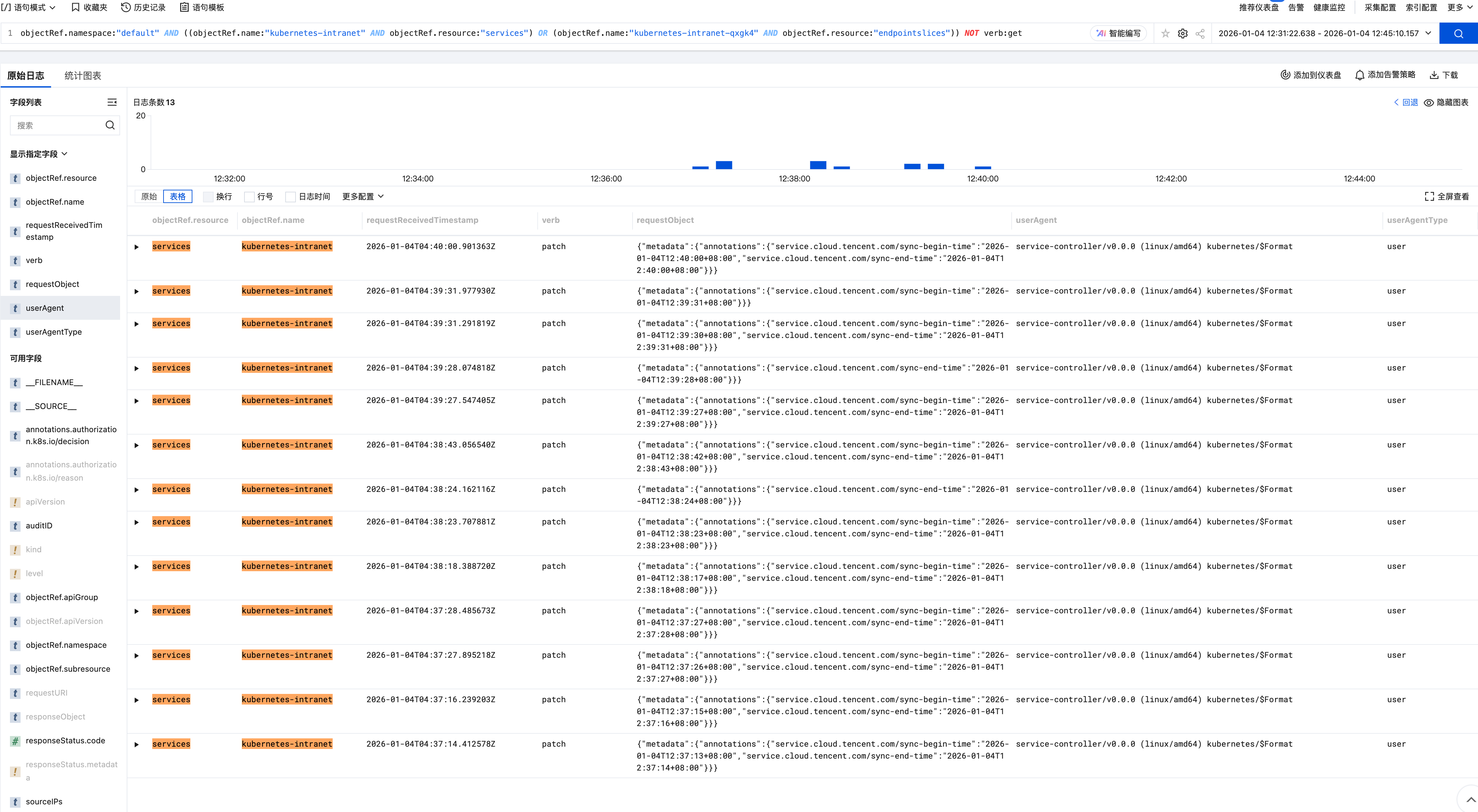The image size is (1478, 812).
Task: Open query settings gear icon
Action: [1182, 33]
